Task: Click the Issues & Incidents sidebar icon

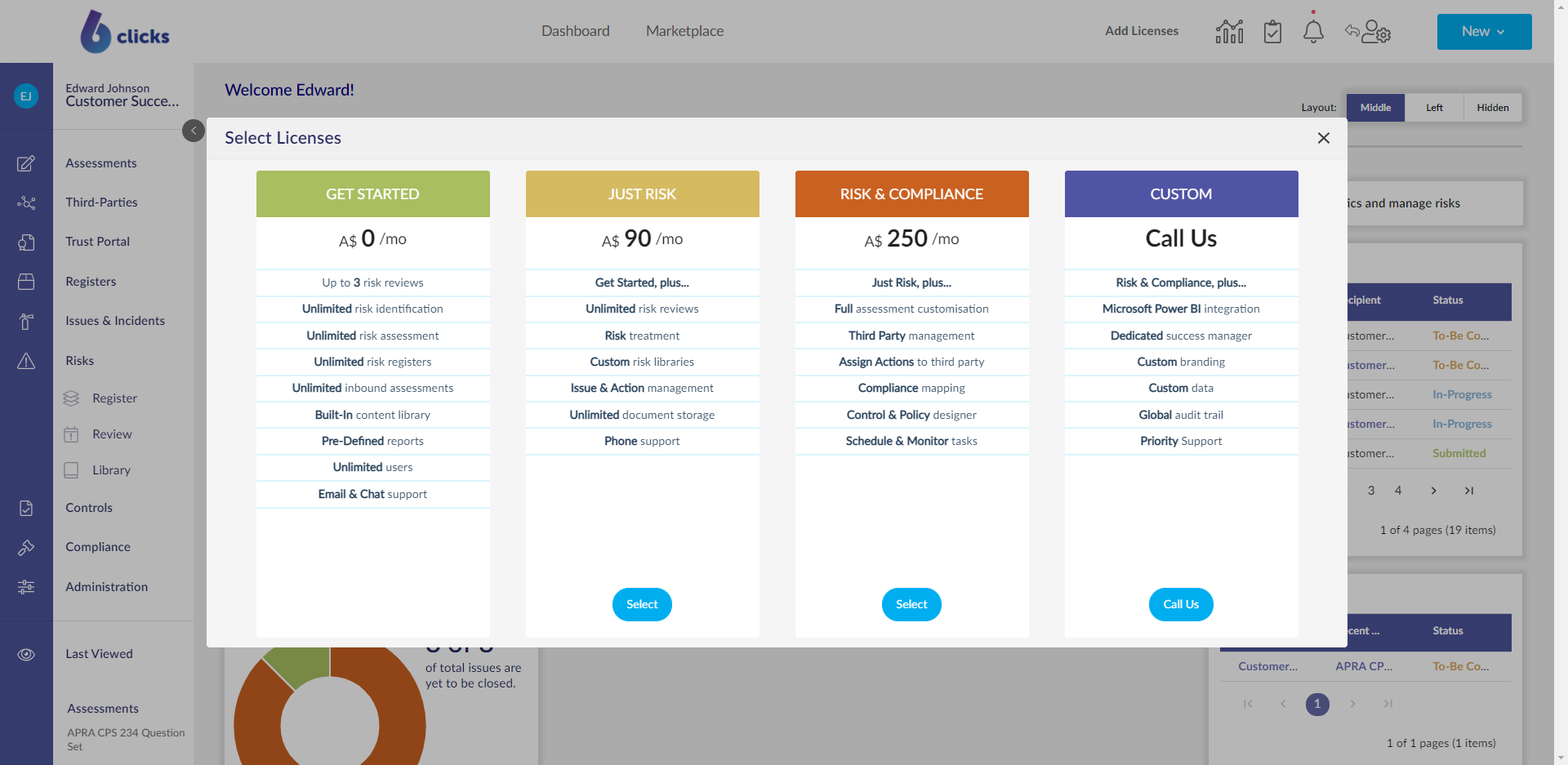Action: (26, 321)
